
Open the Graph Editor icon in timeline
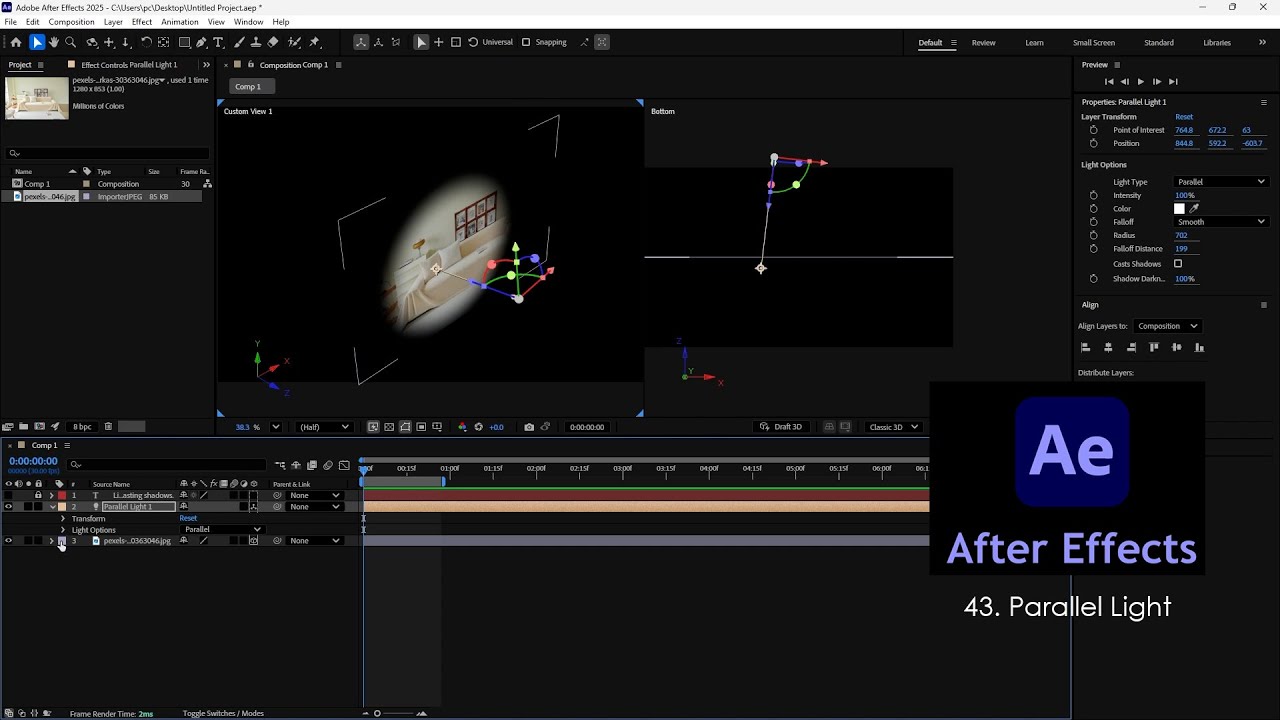(x=344, y=465)
